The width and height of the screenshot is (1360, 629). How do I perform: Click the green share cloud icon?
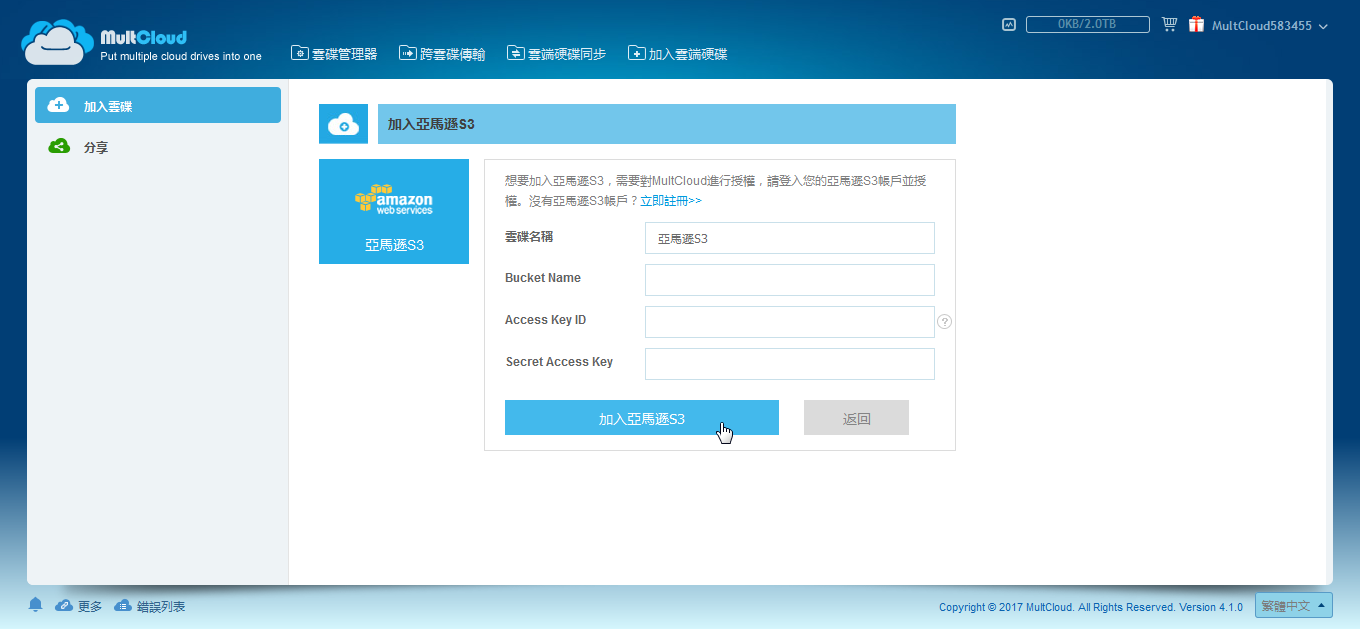point(59,146)
